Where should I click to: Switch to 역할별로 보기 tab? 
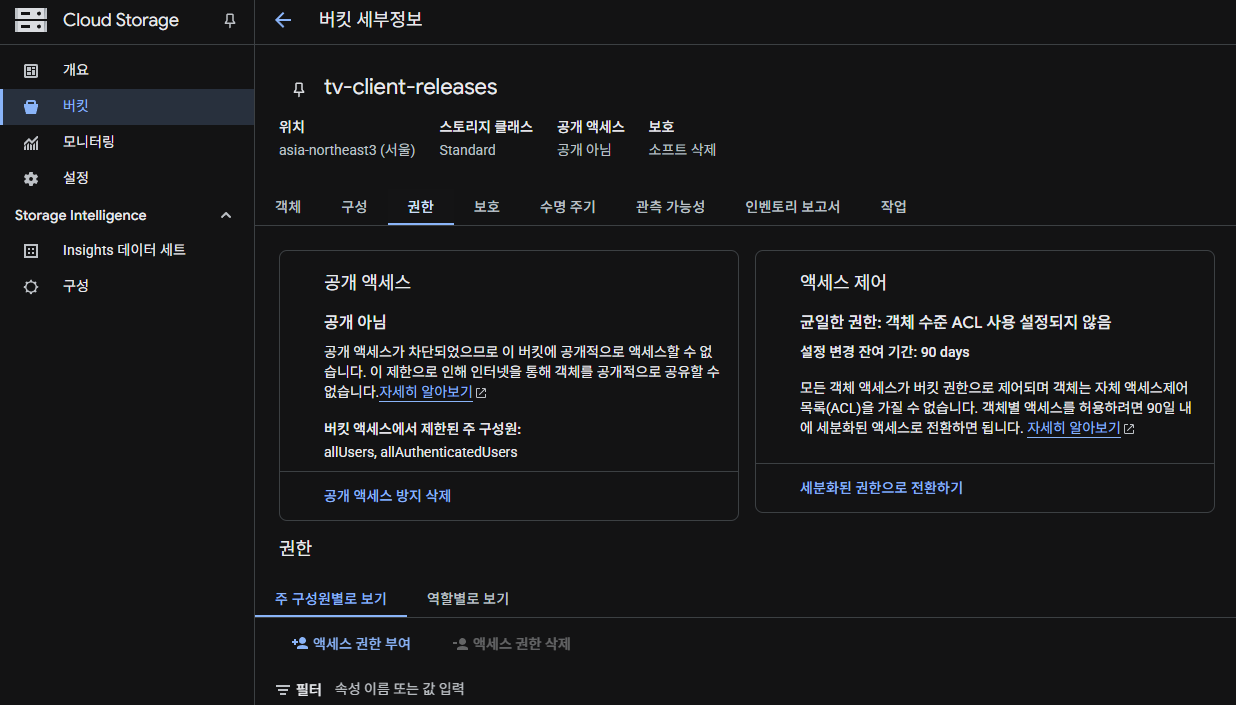pyautogui.click(x=467, y=599)
